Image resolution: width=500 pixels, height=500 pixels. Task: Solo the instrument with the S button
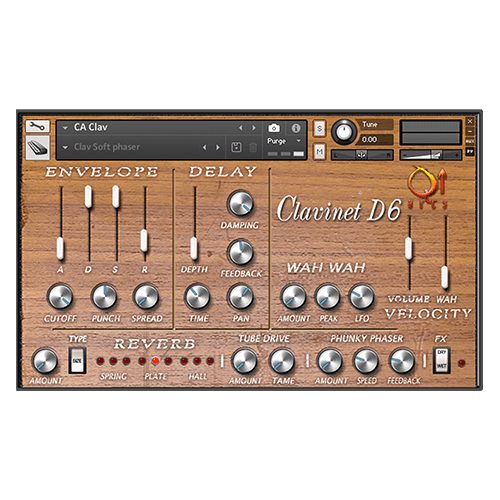click(319, 128)
